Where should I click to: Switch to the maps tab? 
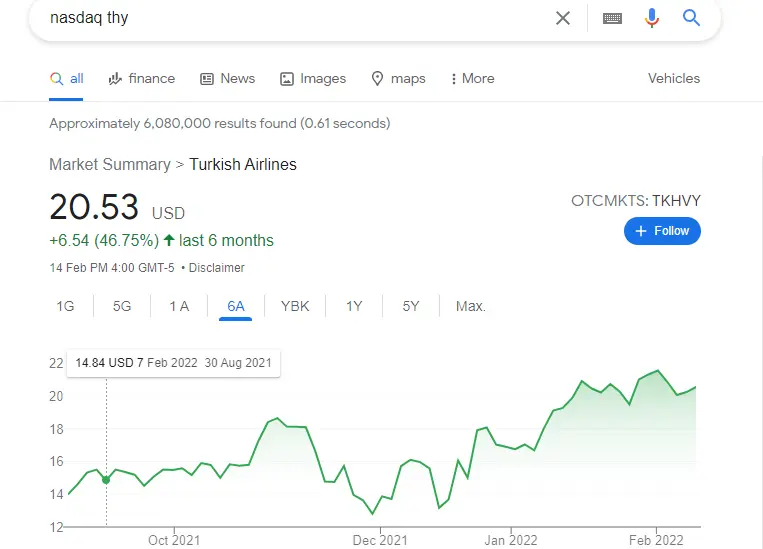coord(398,78)
